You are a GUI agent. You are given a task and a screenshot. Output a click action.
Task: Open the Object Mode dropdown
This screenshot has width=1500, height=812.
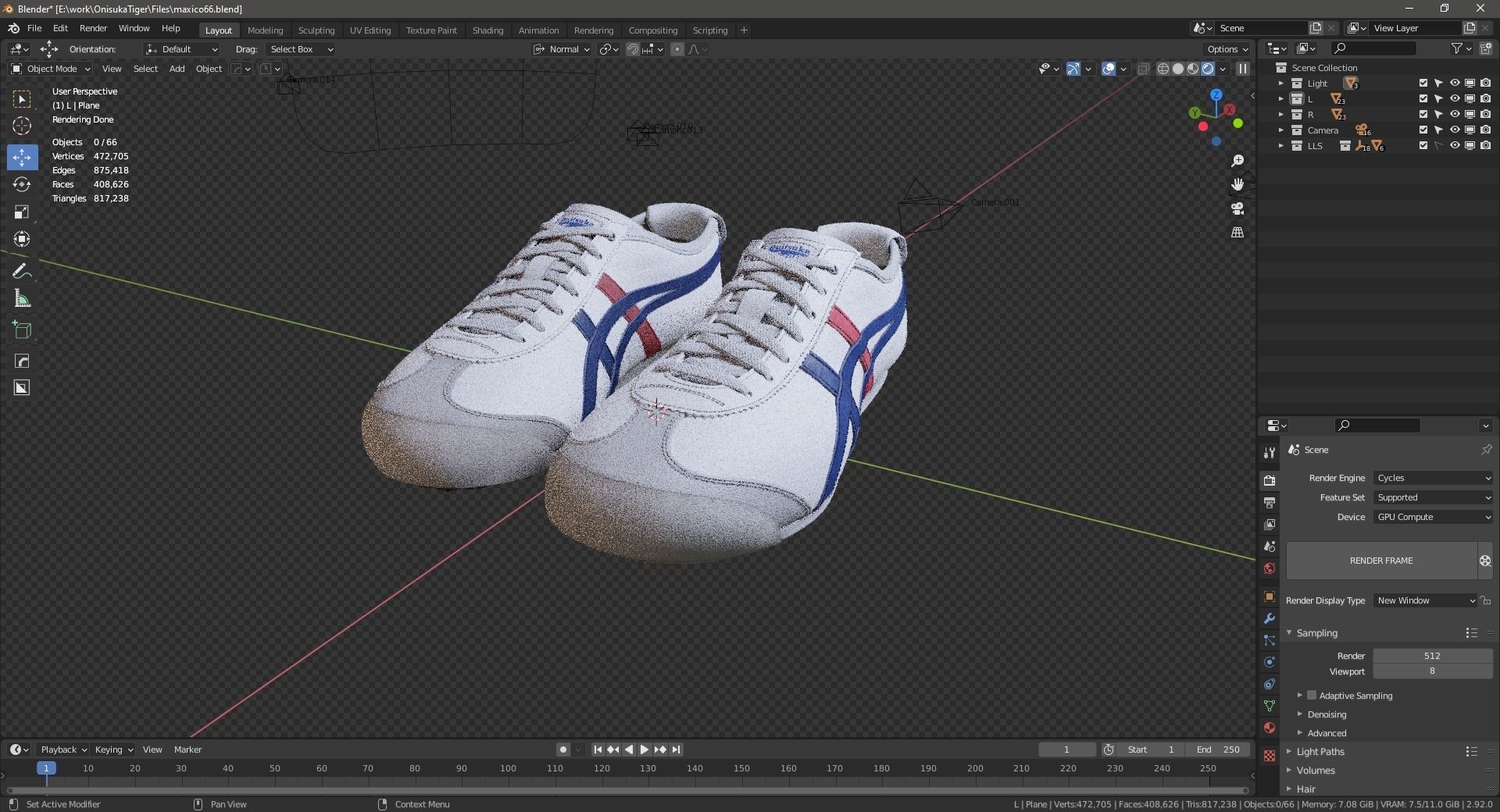[51, 69]
